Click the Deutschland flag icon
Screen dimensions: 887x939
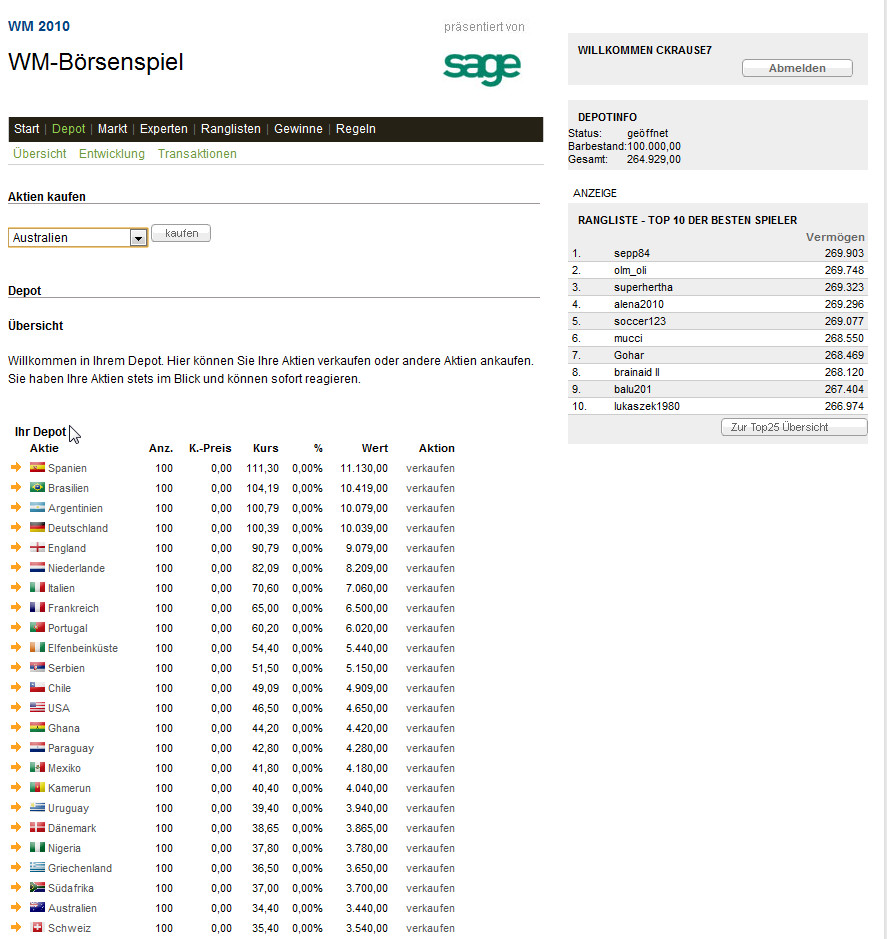pyautogui.click(x=37, y=528)
